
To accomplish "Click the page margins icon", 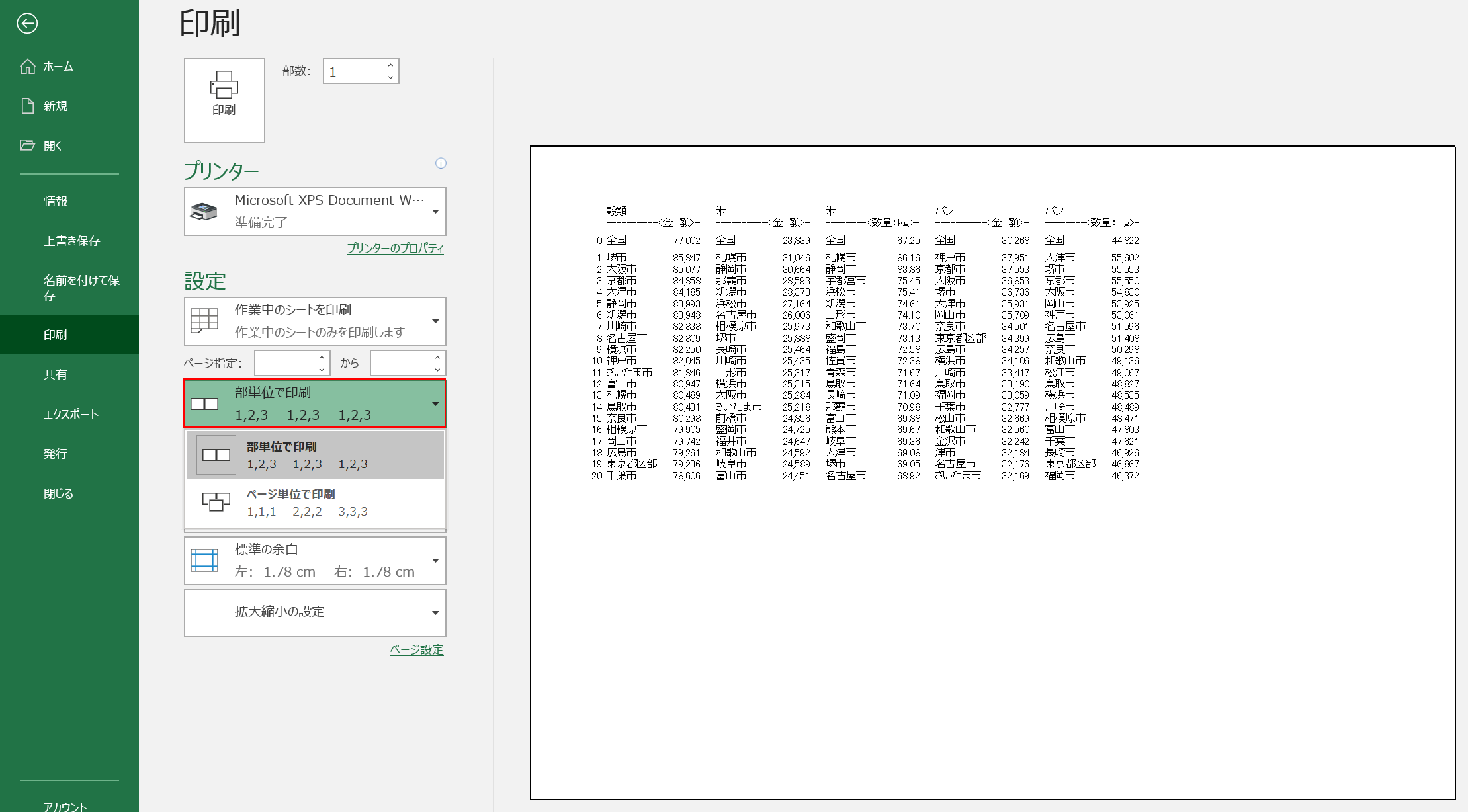I will (204, 560).
